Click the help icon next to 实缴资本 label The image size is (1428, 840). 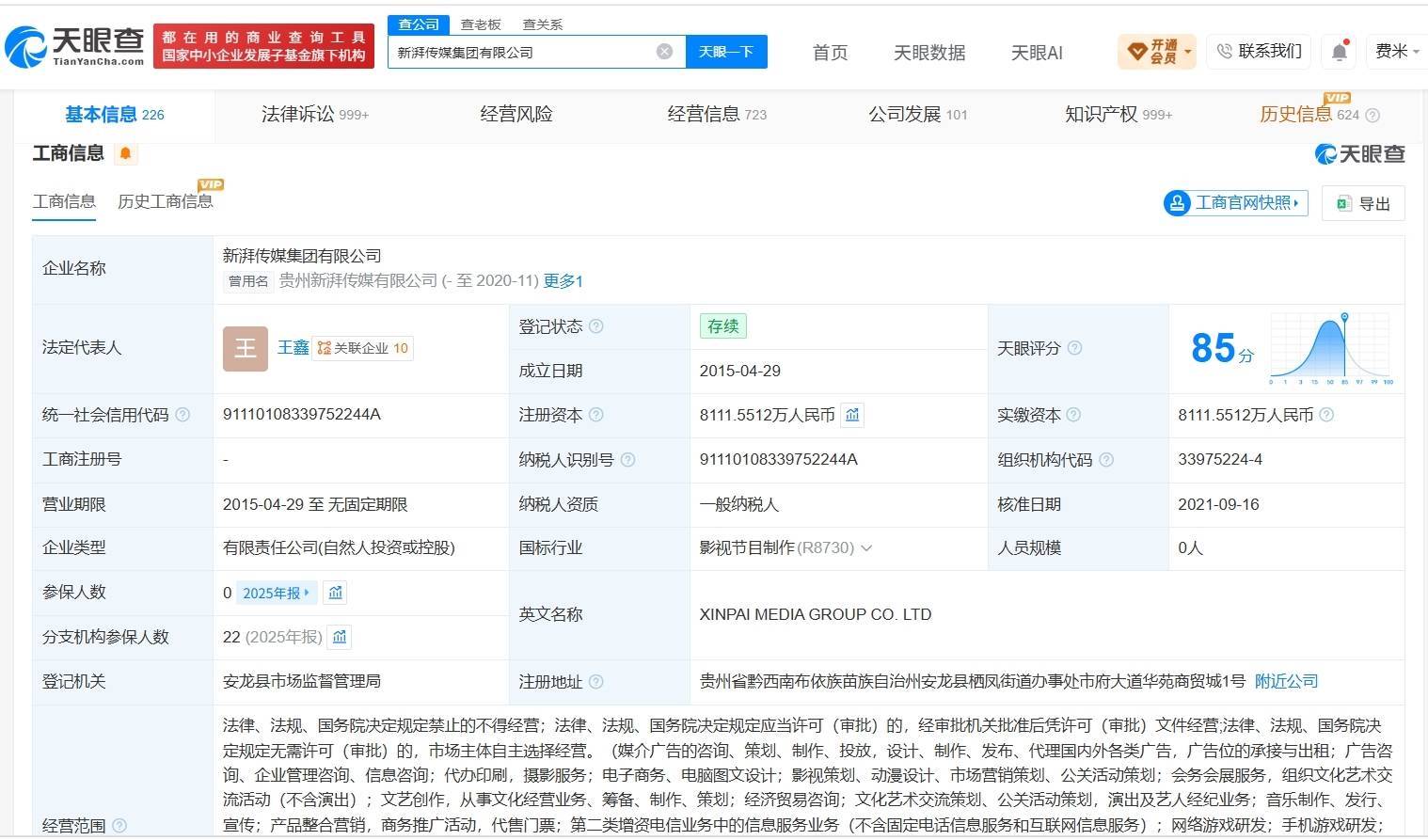coord(1073,415)
